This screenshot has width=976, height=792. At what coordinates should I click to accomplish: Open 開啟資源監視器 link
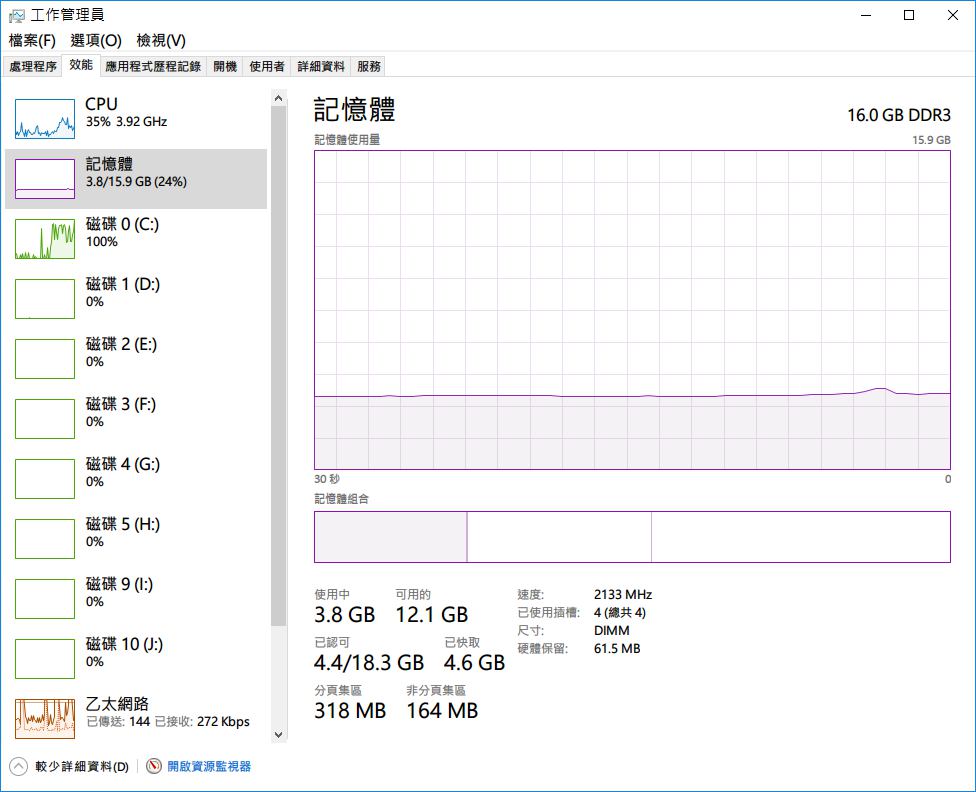[x=209, y=766]
